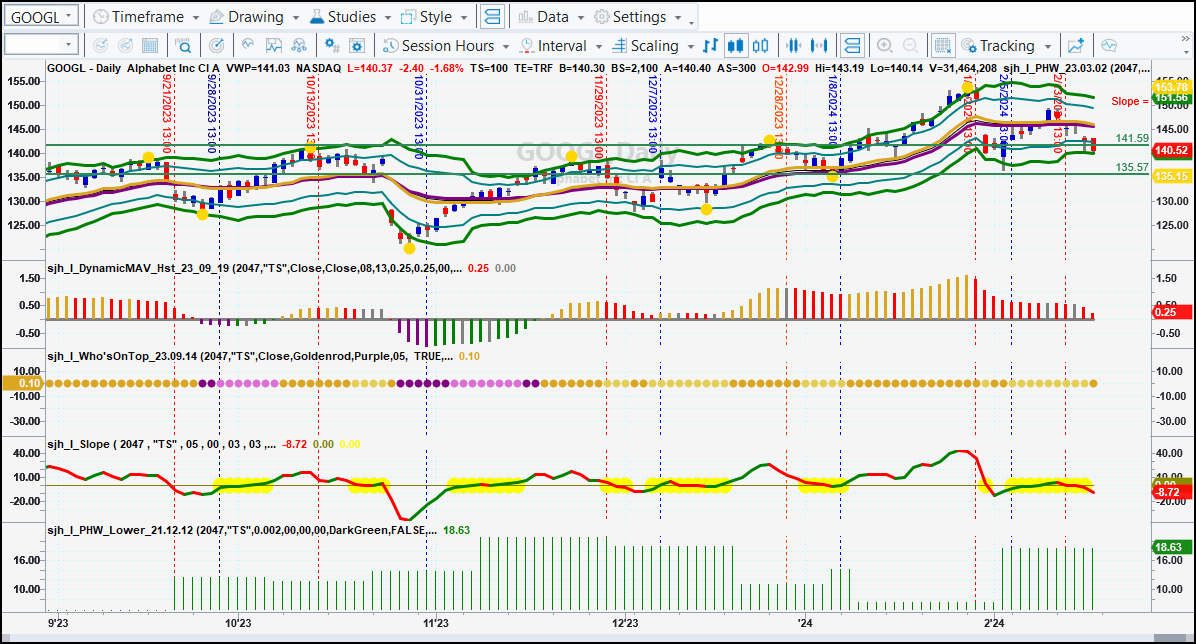
Task: Click the chart-in-frame template icon
Action: click(273, 46)
